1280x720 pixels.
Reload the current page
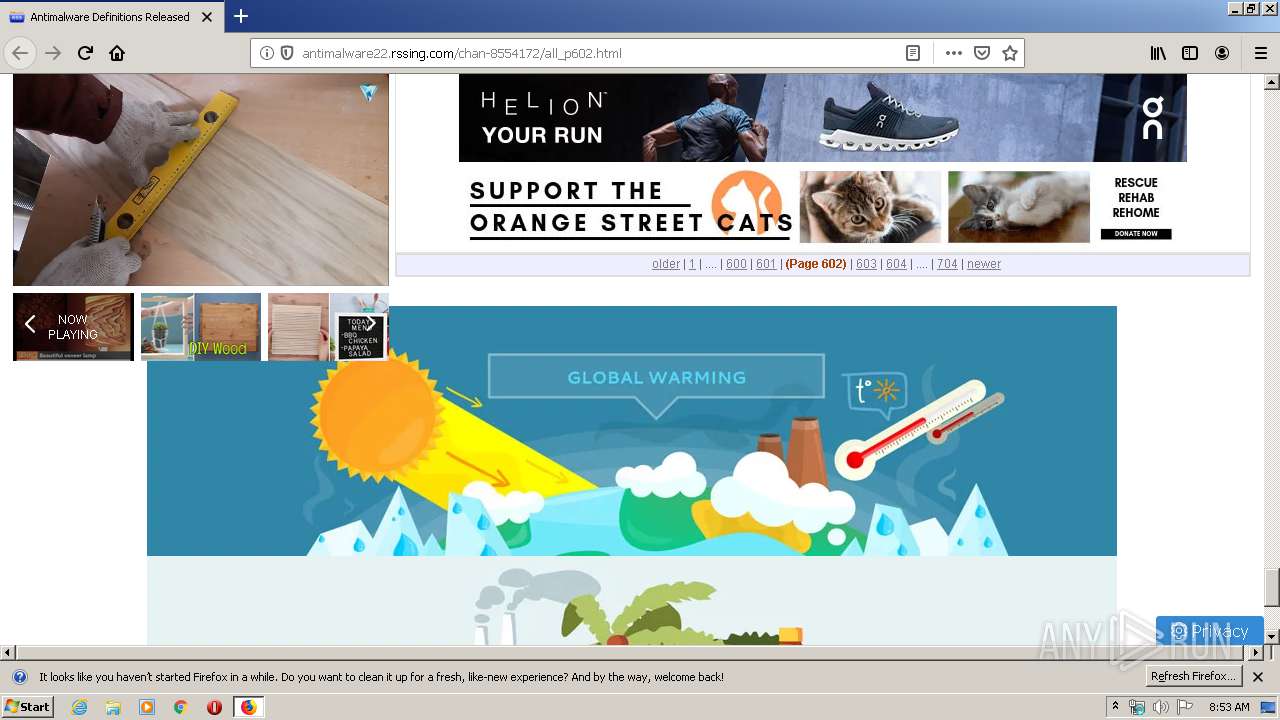coord(85,53)
